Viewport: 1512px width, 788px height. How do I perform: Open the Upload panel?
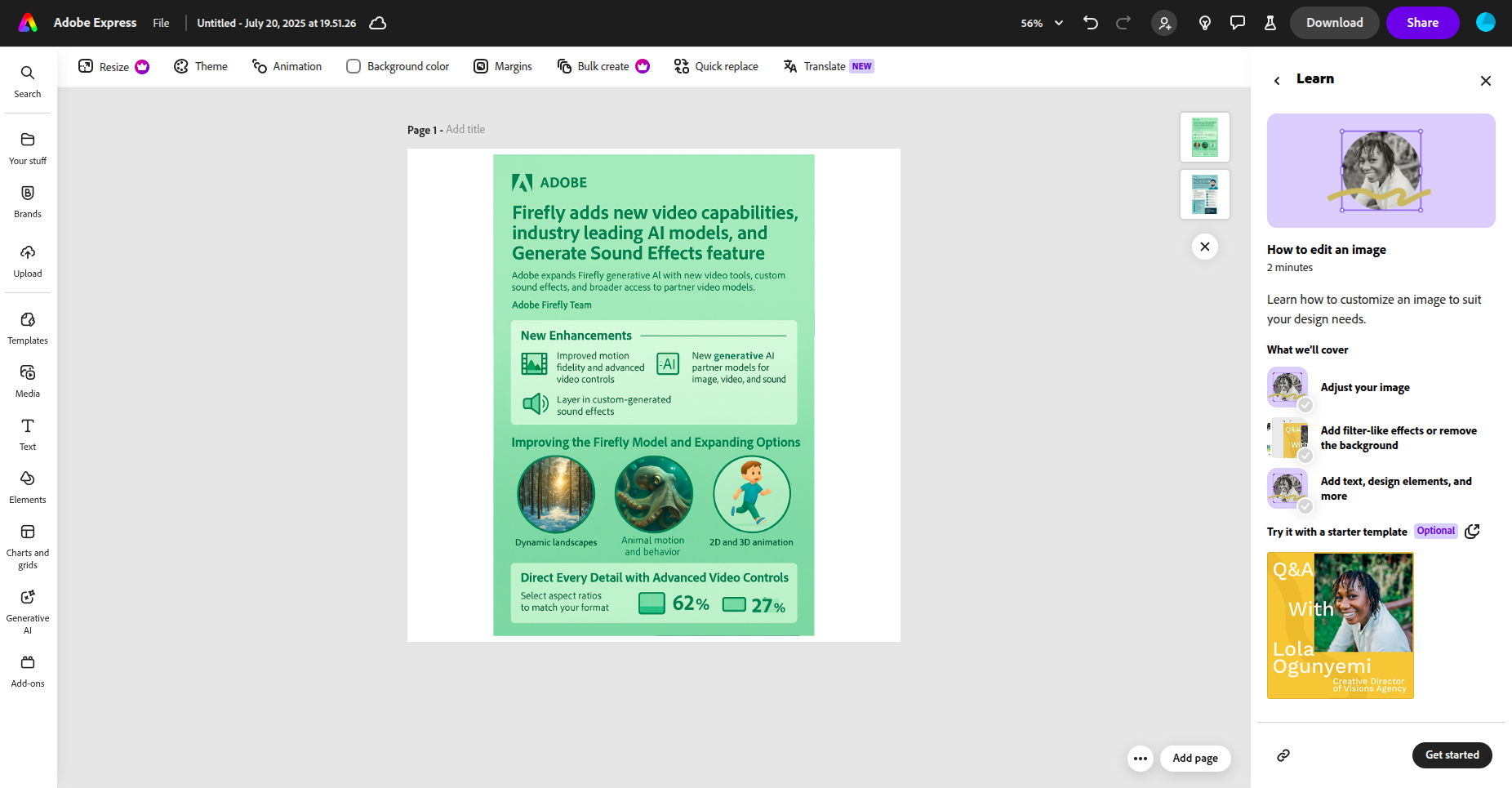point(28,261)
